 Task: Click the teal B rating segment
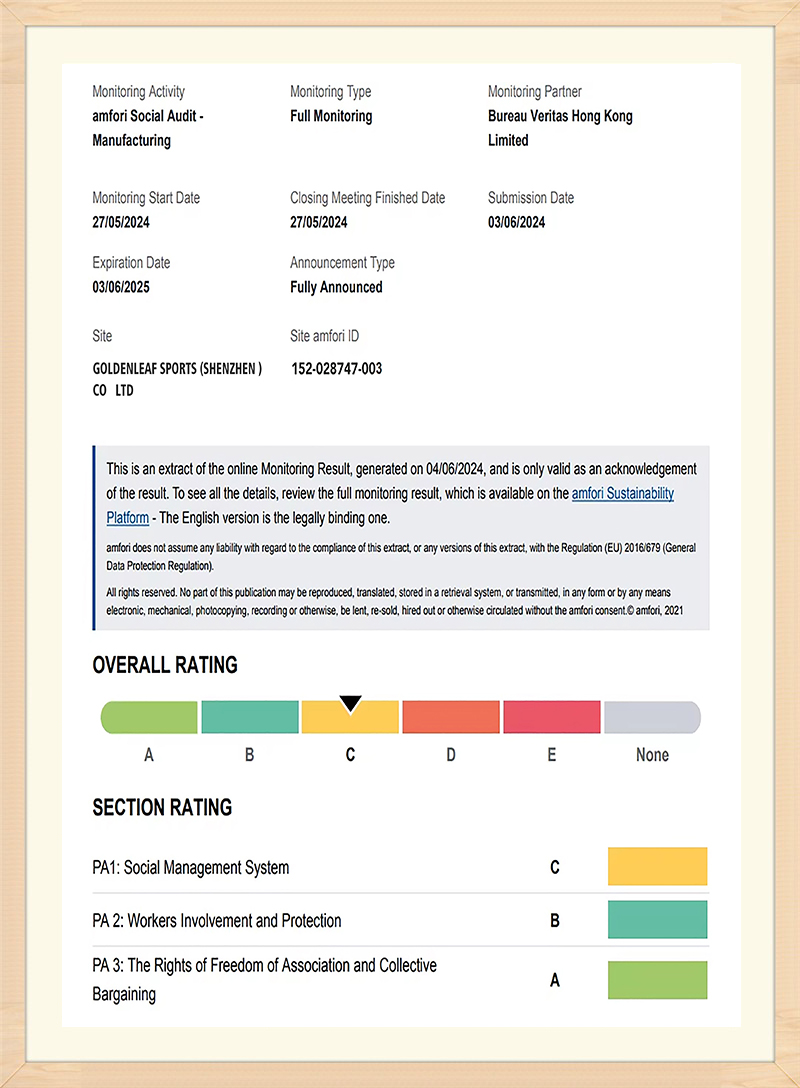tap(250, 717)
